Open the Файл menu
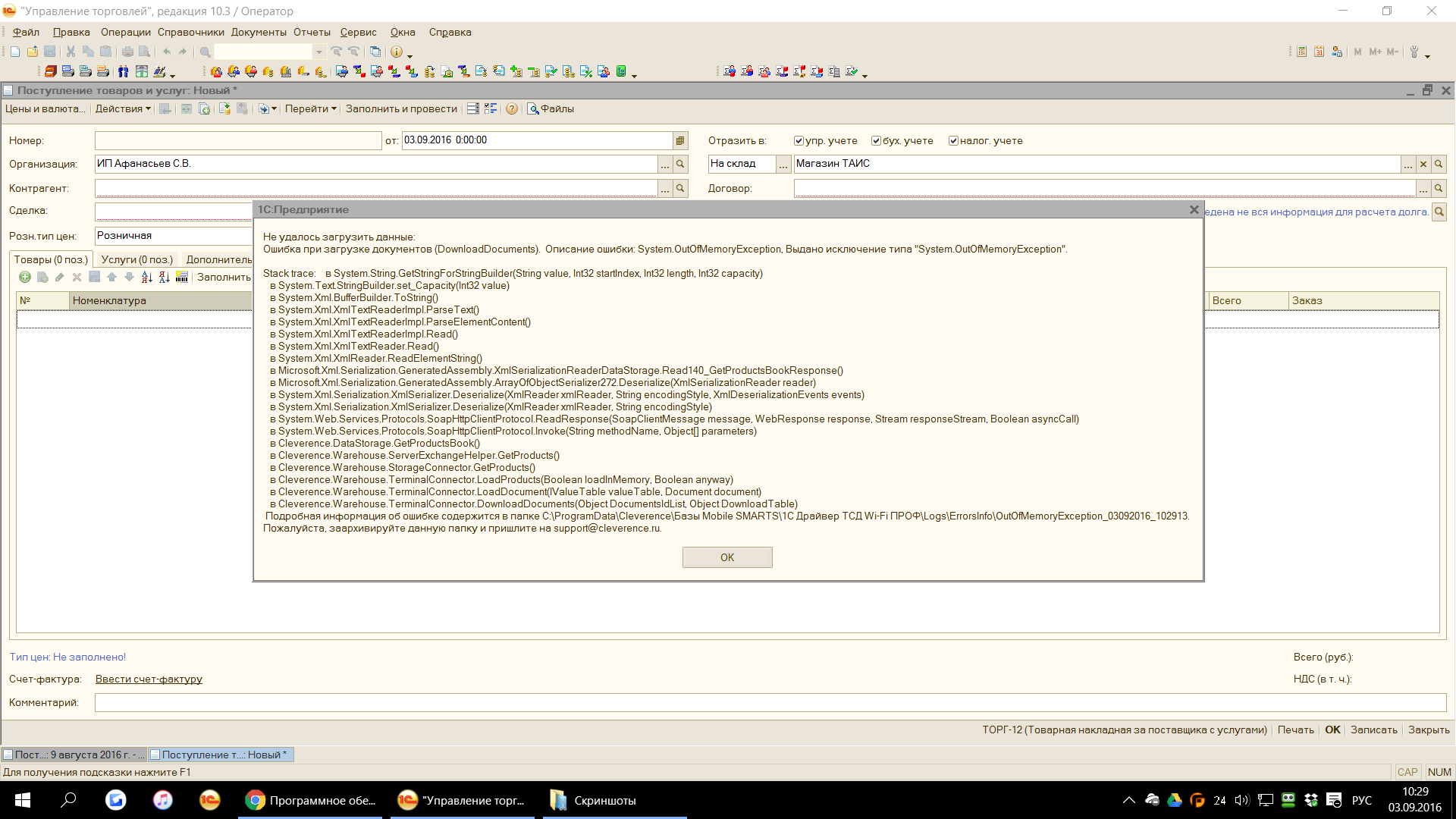Screen dimensions: 1456x819 point(26,32)
